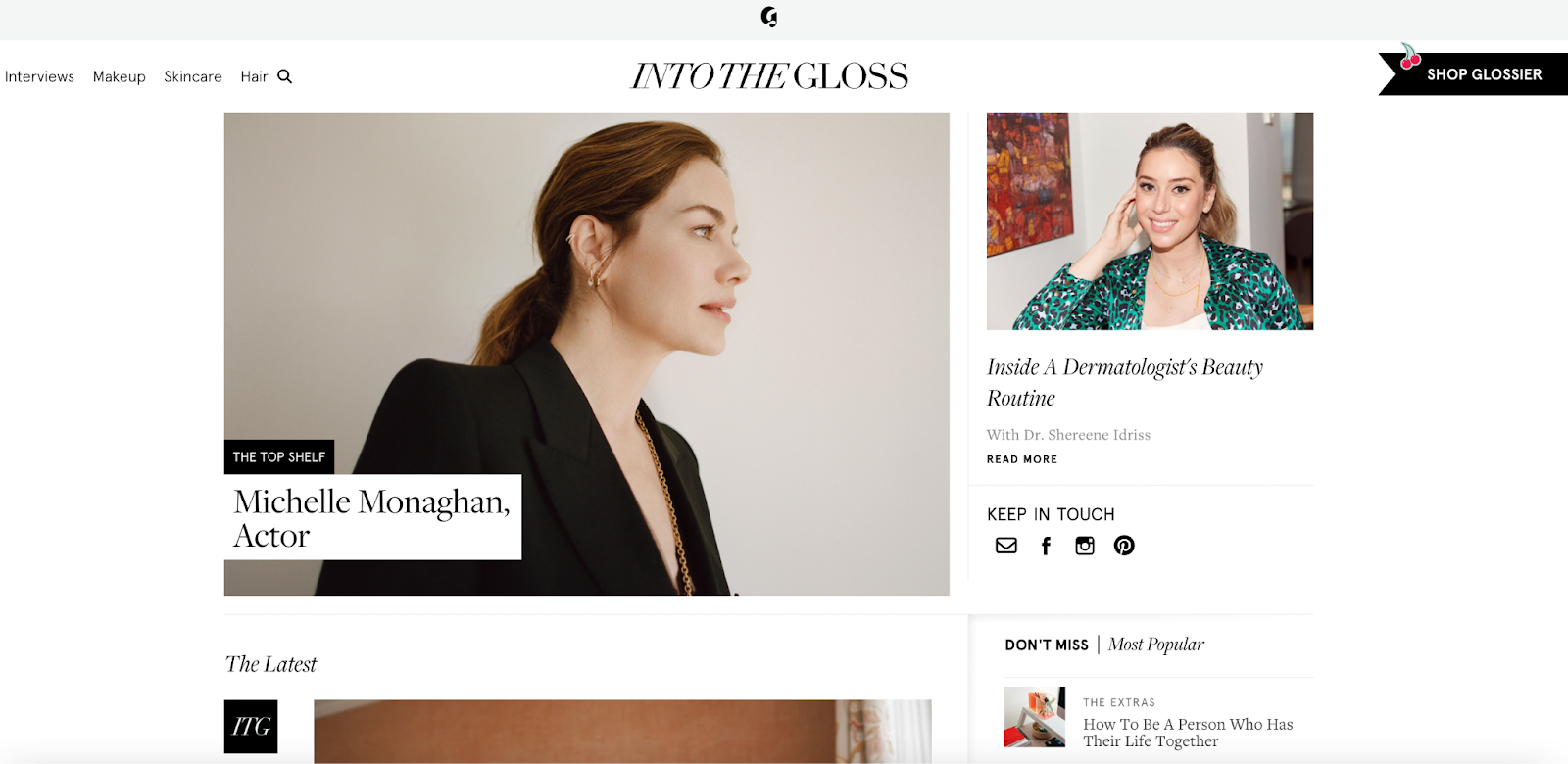Click Read More under dermatologist article
This screenshot has height=764, width=1568.
click(1022, 459)
